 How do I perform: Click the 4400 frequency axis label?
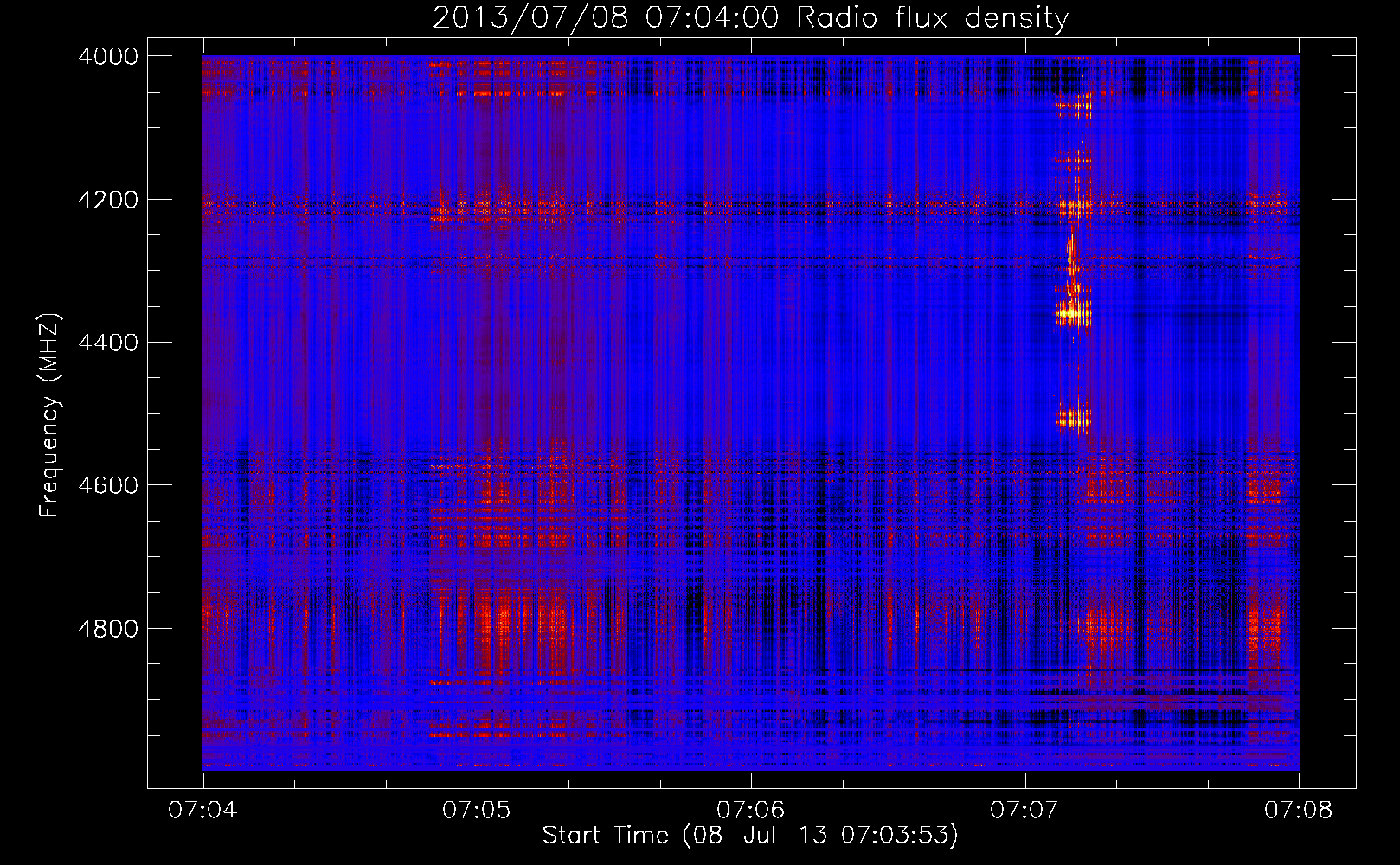(108, 343)
